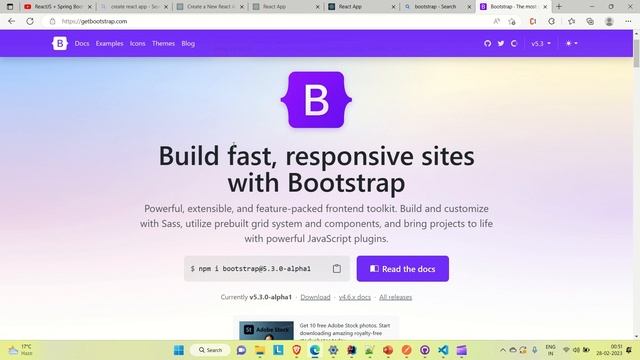
Task: Open the Docs nav item
Action: 82,43
